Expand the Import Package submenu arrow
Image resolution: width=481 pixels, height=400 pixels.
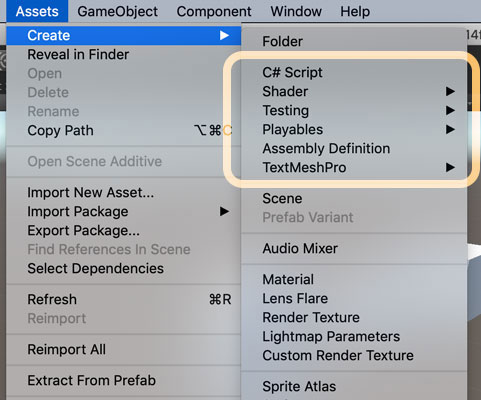(x=224, y=211)
